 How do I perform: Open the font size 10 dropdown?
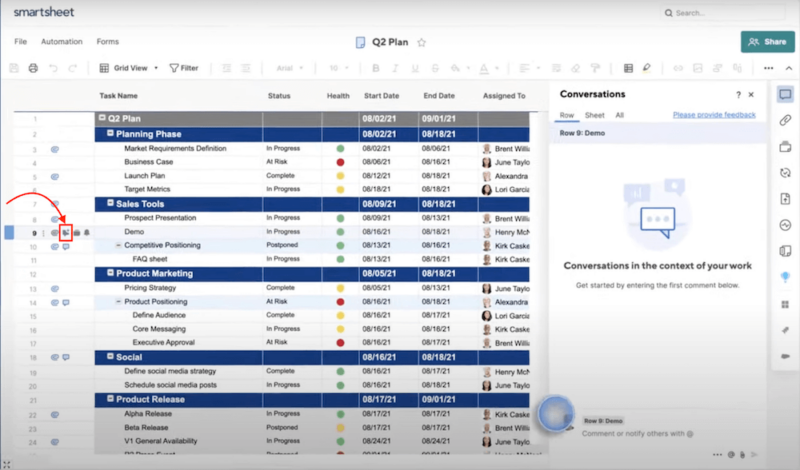339,68
